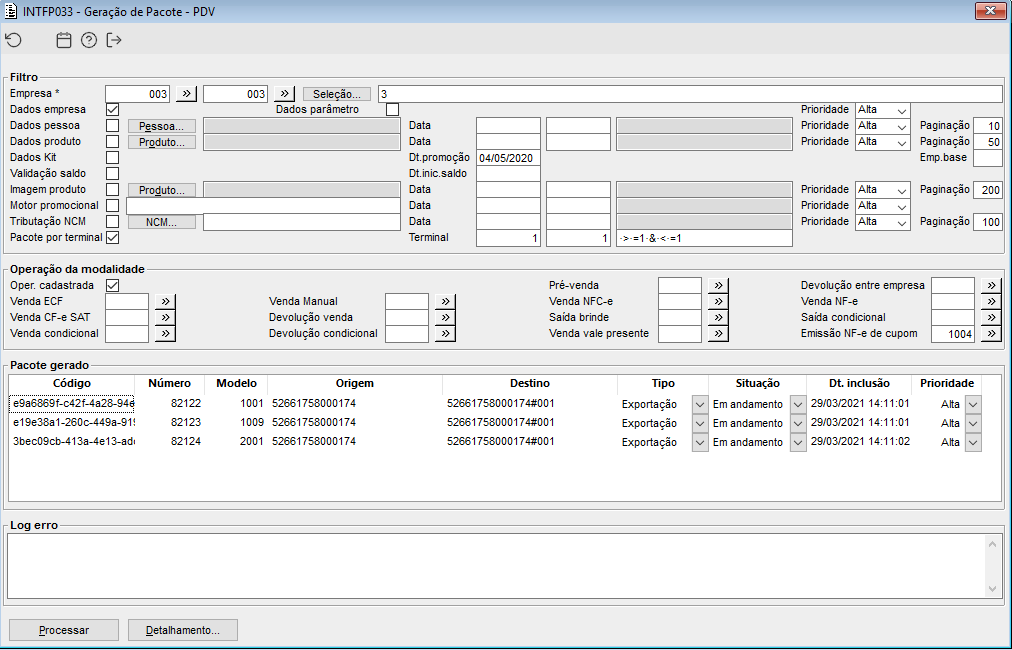Open Prioridade dropdown for Dados pessoa

[882, 126]
